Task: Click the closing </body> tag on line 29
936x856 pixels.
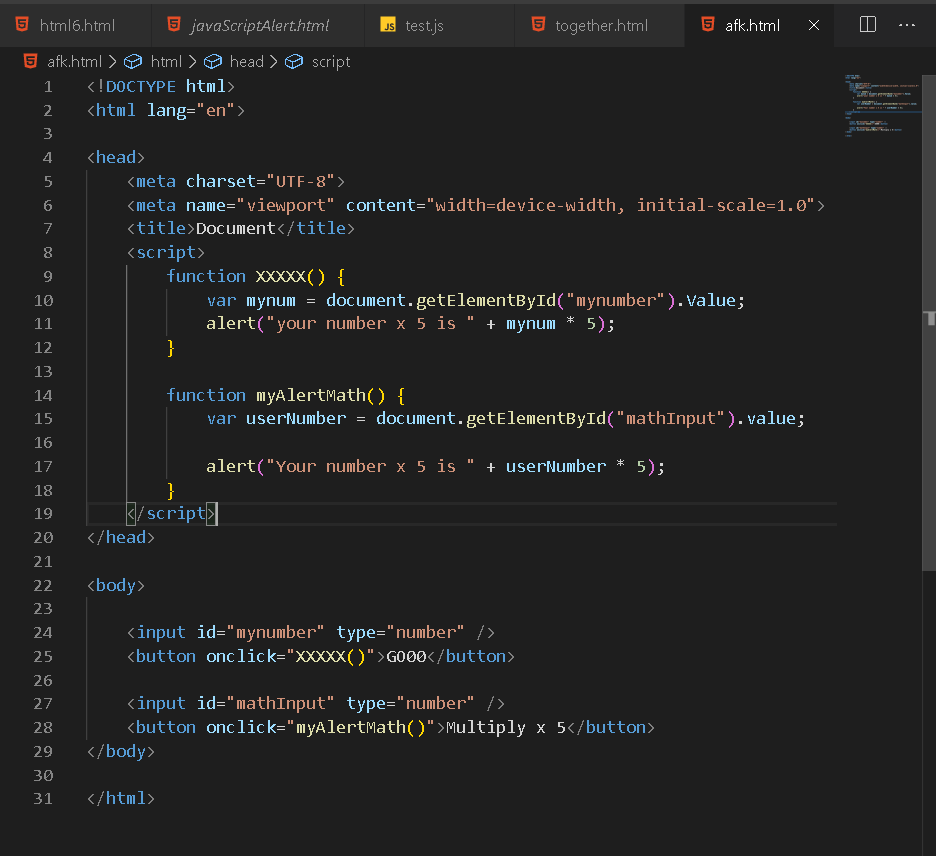Action: pyautogui.click(x=121, y=751)
